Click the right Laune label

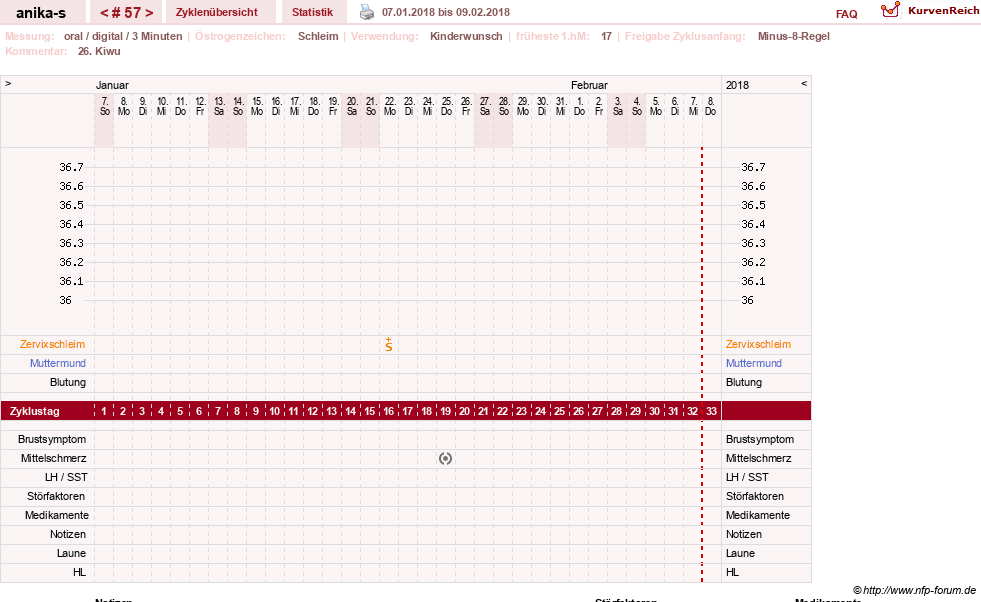pos(740,553)
